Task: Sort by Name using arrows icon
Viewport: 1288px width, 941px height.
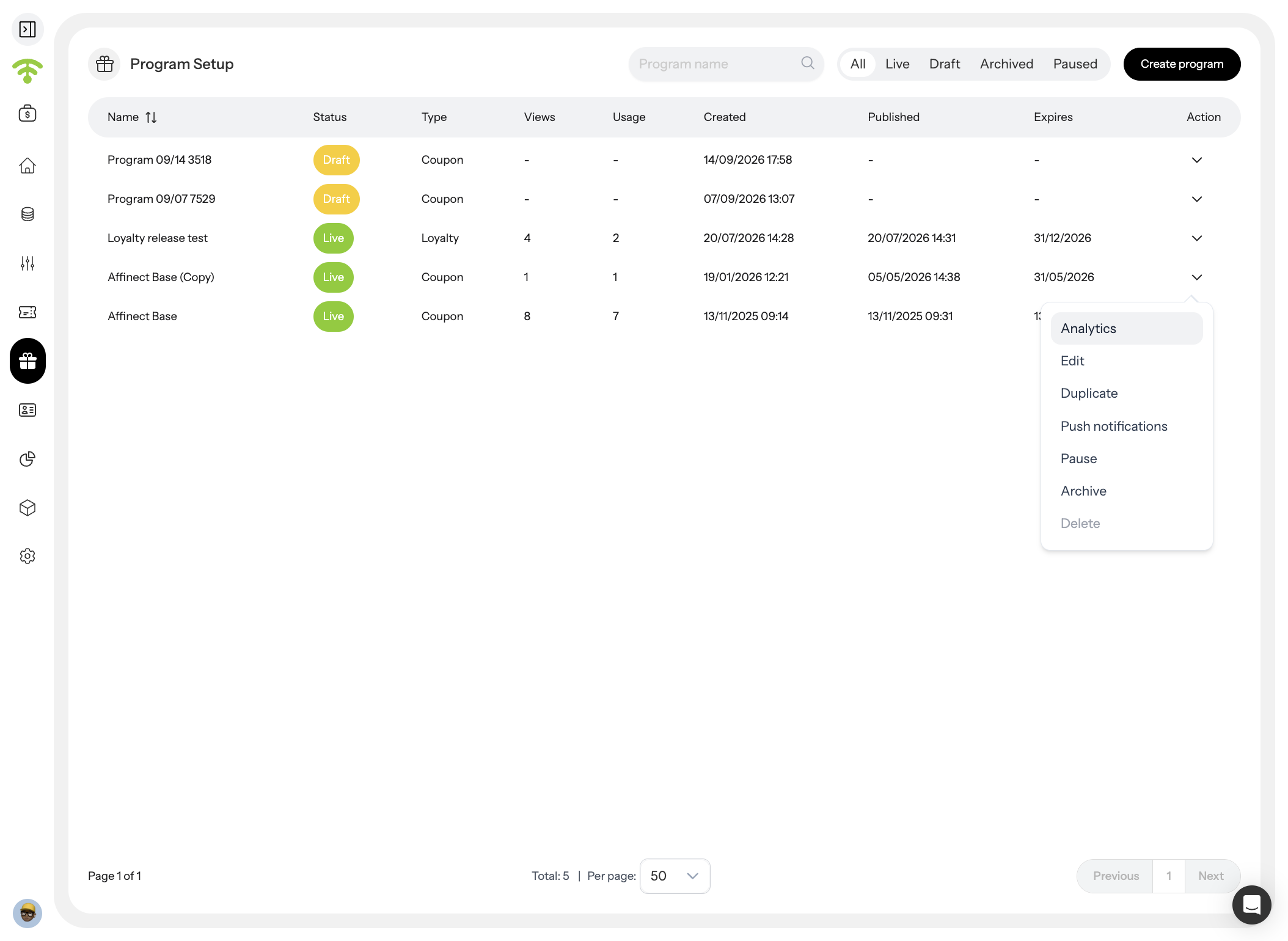Action: [151, 117]
